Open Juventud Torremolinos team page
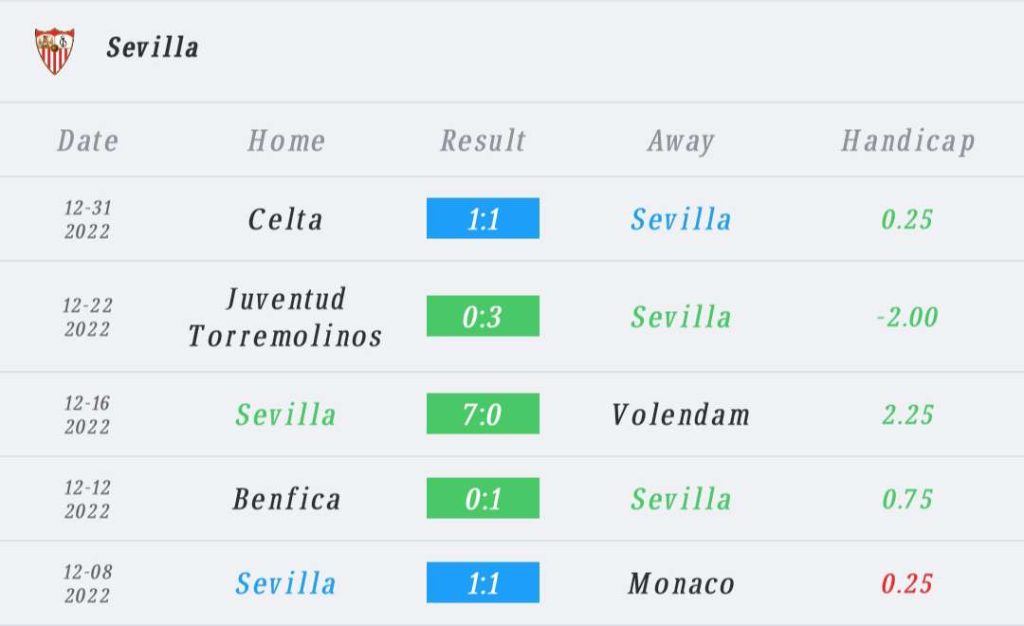The height and width of the screenshot is (626, 1024). coord(286,317)
